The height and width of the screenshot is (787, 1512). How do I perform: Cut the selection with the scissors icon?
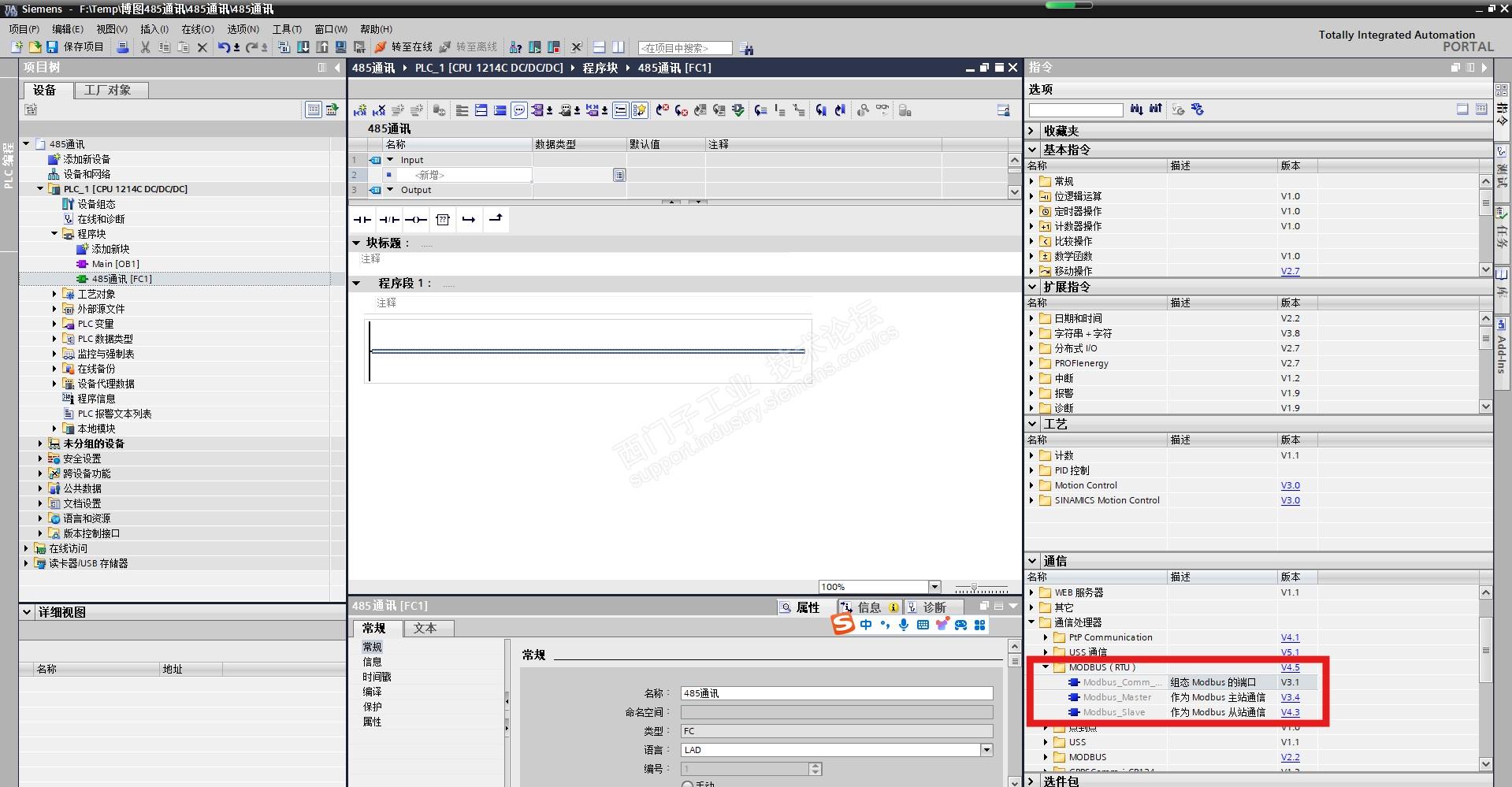[145, 47]
